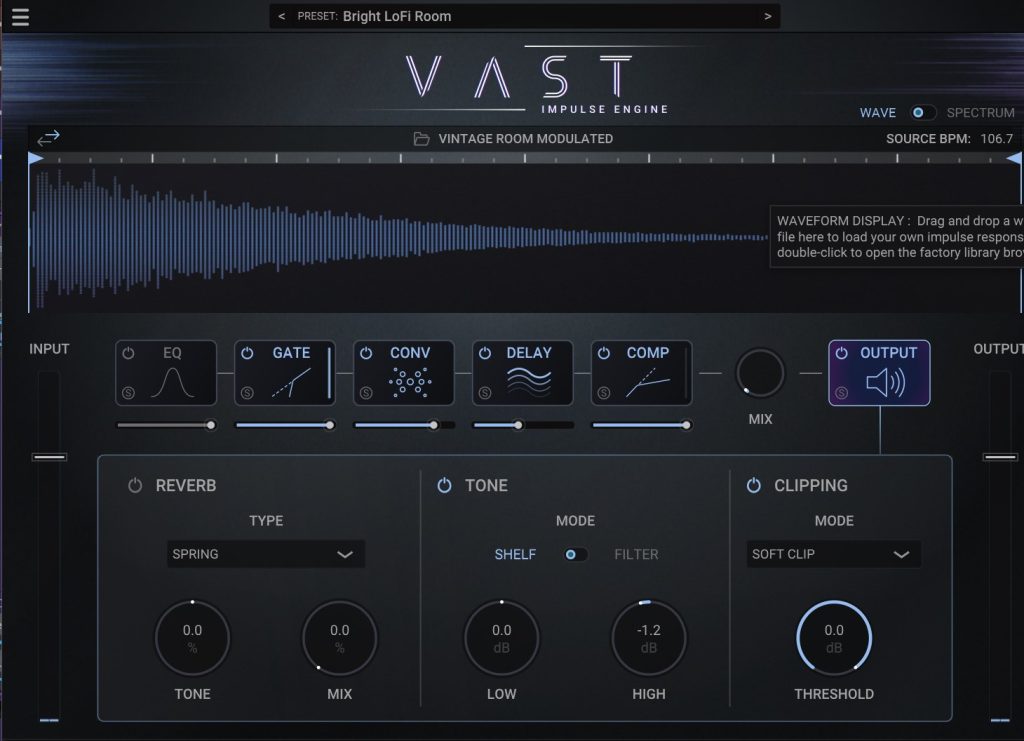Image resolution: width=1024 pixels, height=741 pixels.
Task: Click the slider under the DELAY module
Action: [x=518, y=425]
